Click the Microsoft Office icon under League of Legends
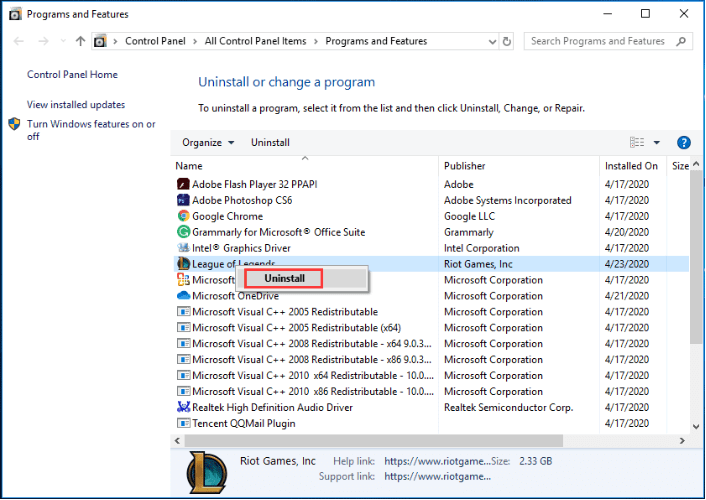Viewport: 706px width, 500px height. pos(183,280)
